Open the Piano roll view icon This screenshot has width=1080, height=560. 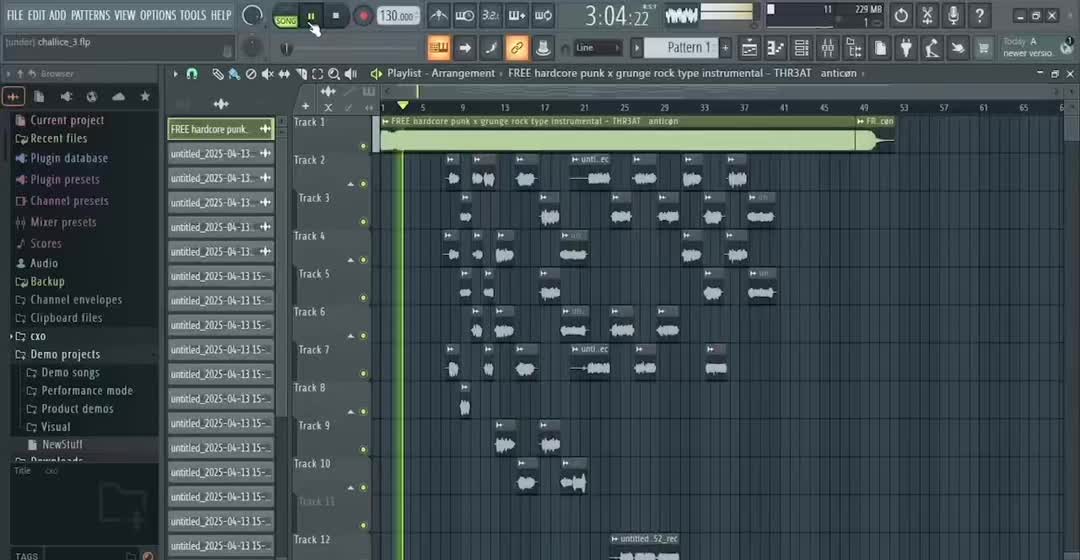click(x=775, y=48)
